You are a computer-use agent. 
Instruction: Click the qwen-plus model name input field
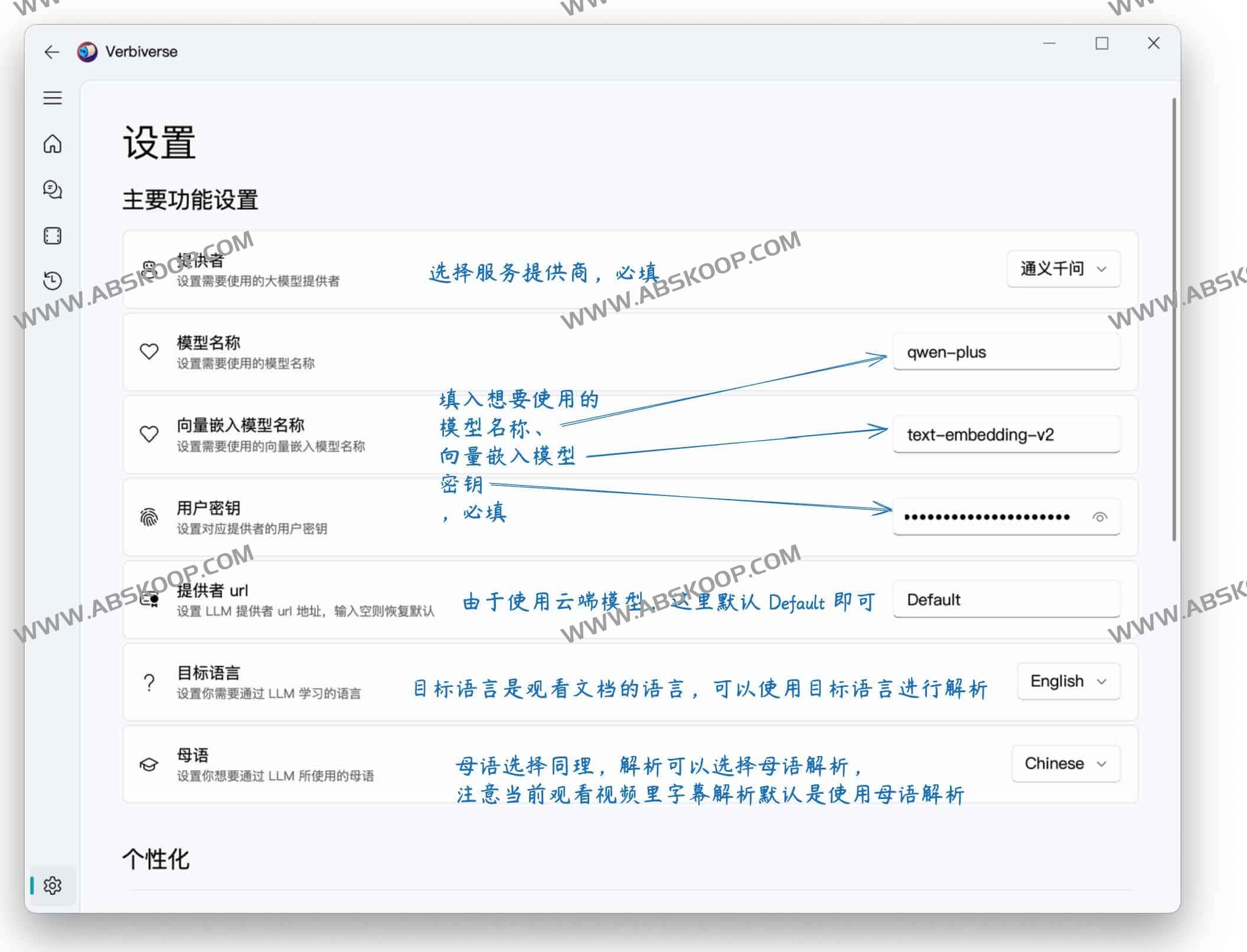tap(1006, 351)
